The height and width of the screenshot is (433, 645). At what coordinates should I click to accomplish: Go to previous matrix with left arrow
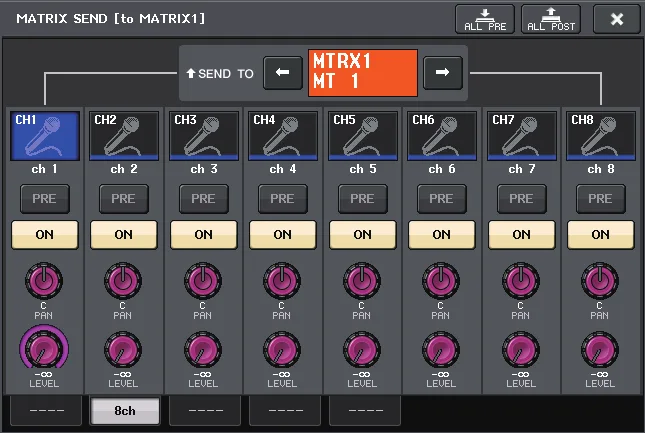[283, 73]
